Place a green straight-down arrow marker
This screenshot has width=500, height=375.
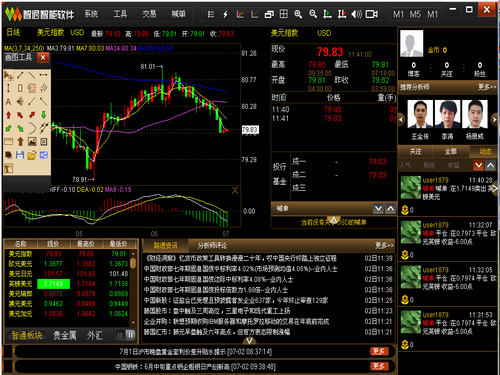tap(44, 115)
